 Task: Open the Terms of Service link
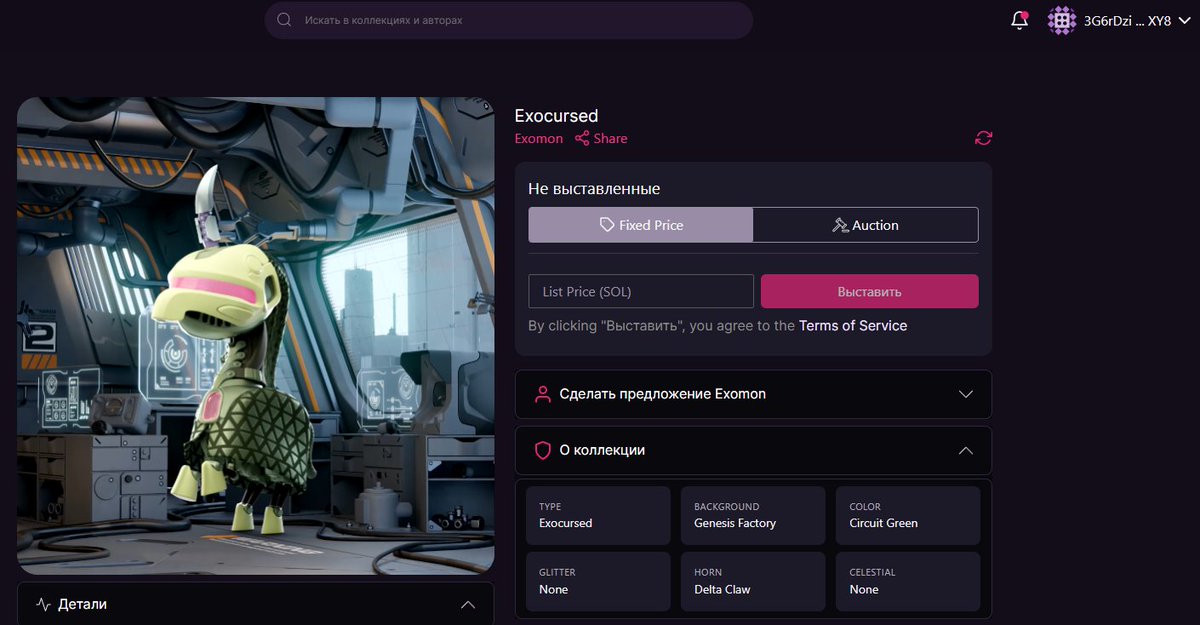click(x=853, y=325)
